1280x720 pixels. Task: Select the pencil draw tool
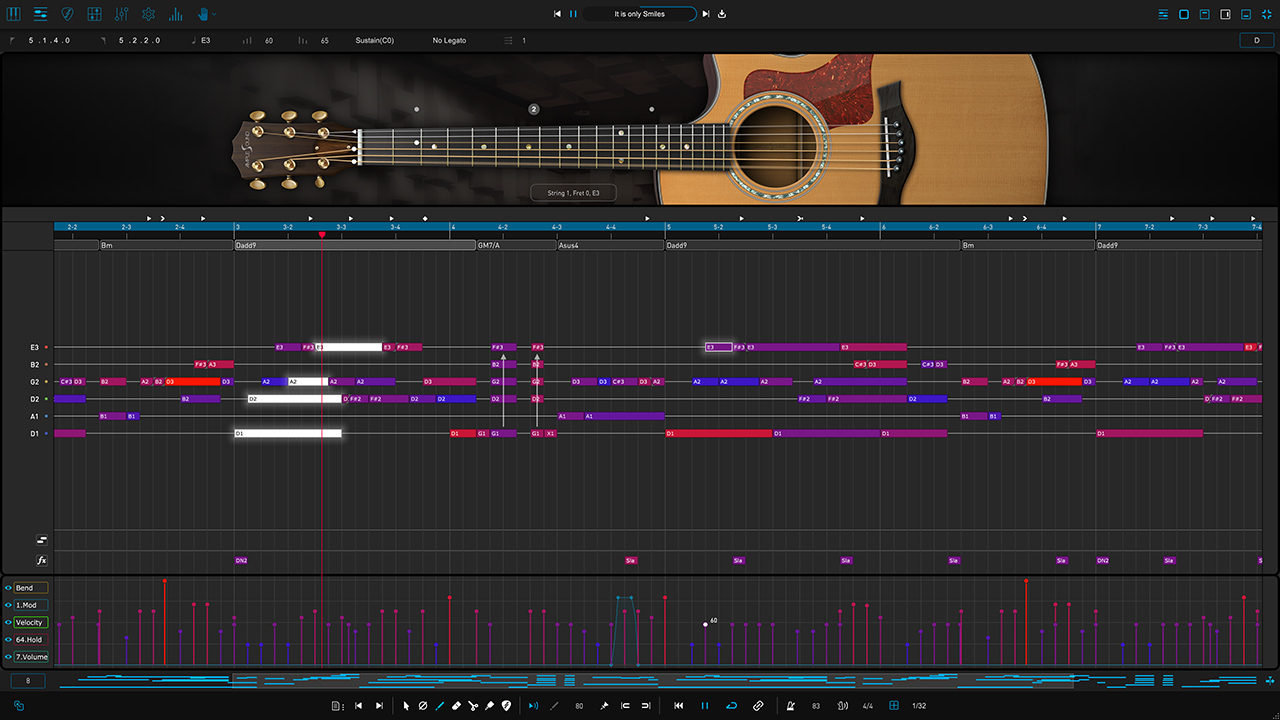440,706
